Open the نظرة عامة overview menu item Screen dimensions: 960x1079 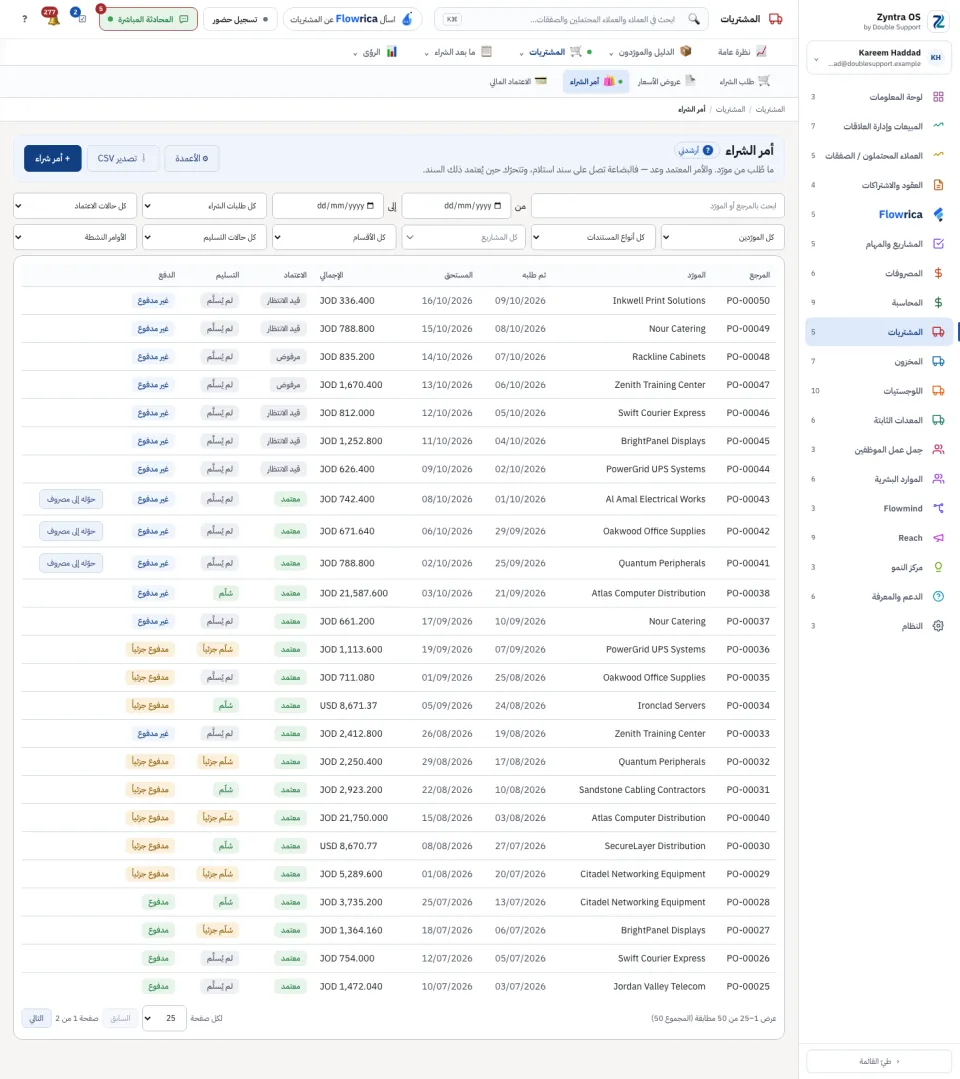[x=742, y=52]
